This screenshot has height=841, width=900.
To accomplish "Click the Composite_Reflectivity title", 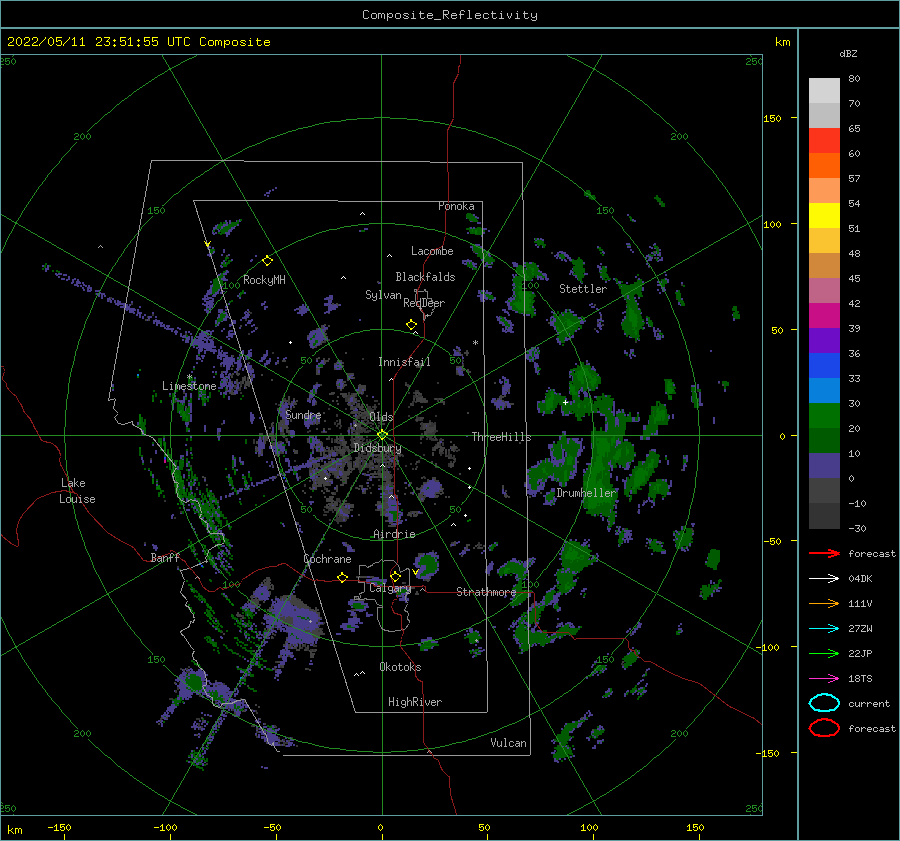I will pyautogui.click(x=450, y=15).
